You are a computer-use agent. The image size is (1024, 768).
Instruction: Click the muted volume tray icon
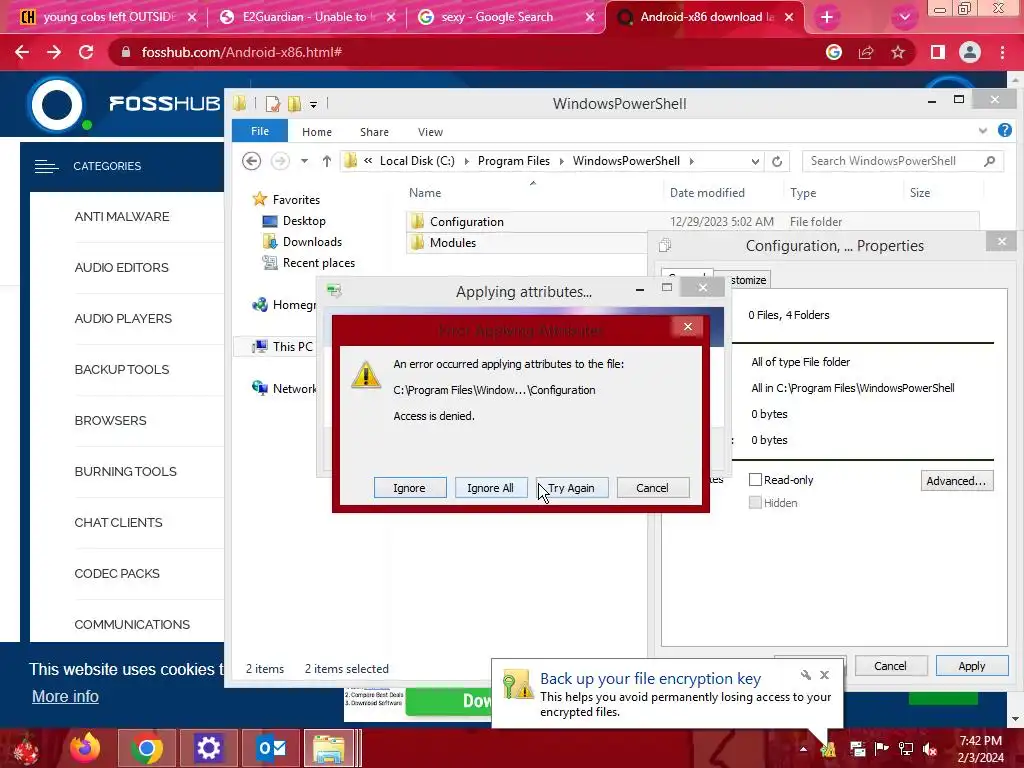point(929,749)
